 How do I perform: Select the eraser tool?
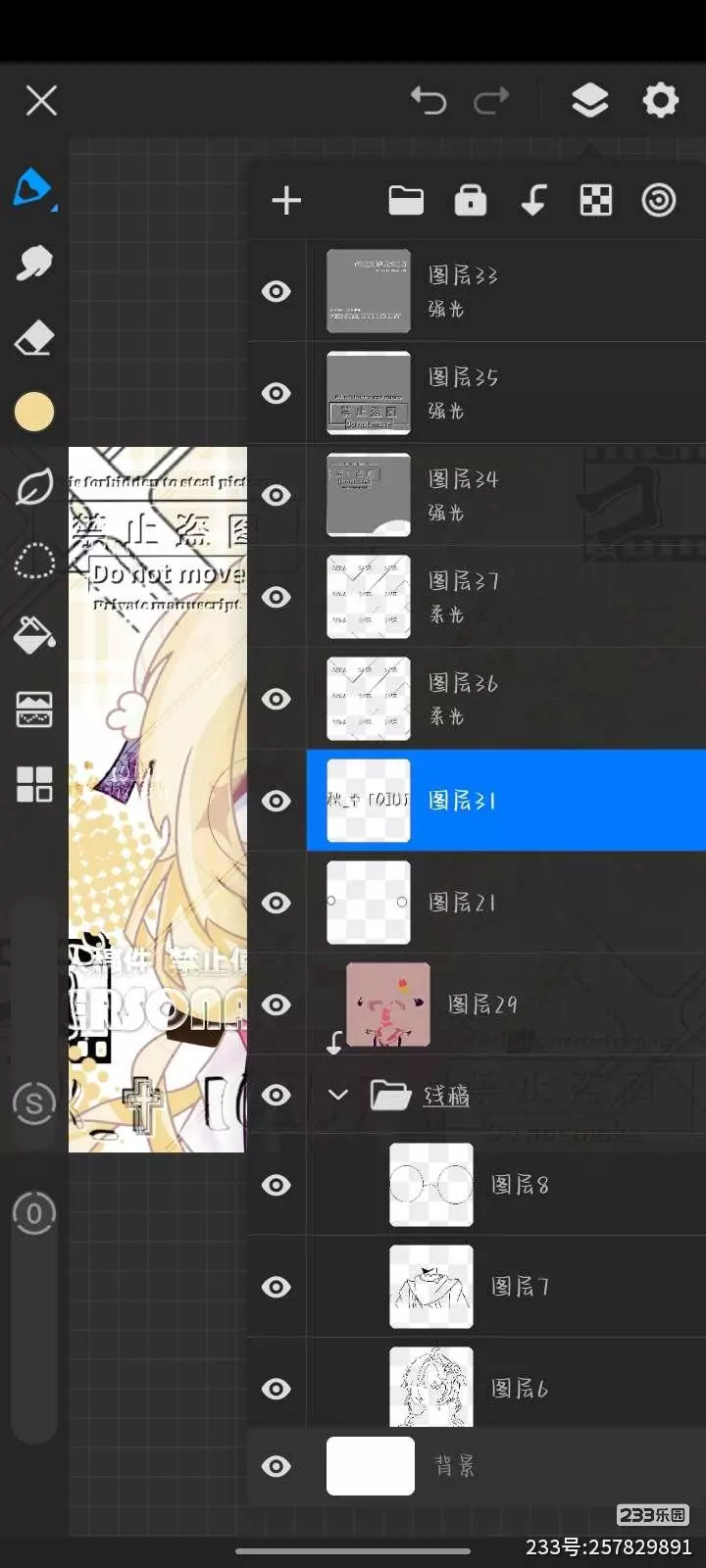34,338
